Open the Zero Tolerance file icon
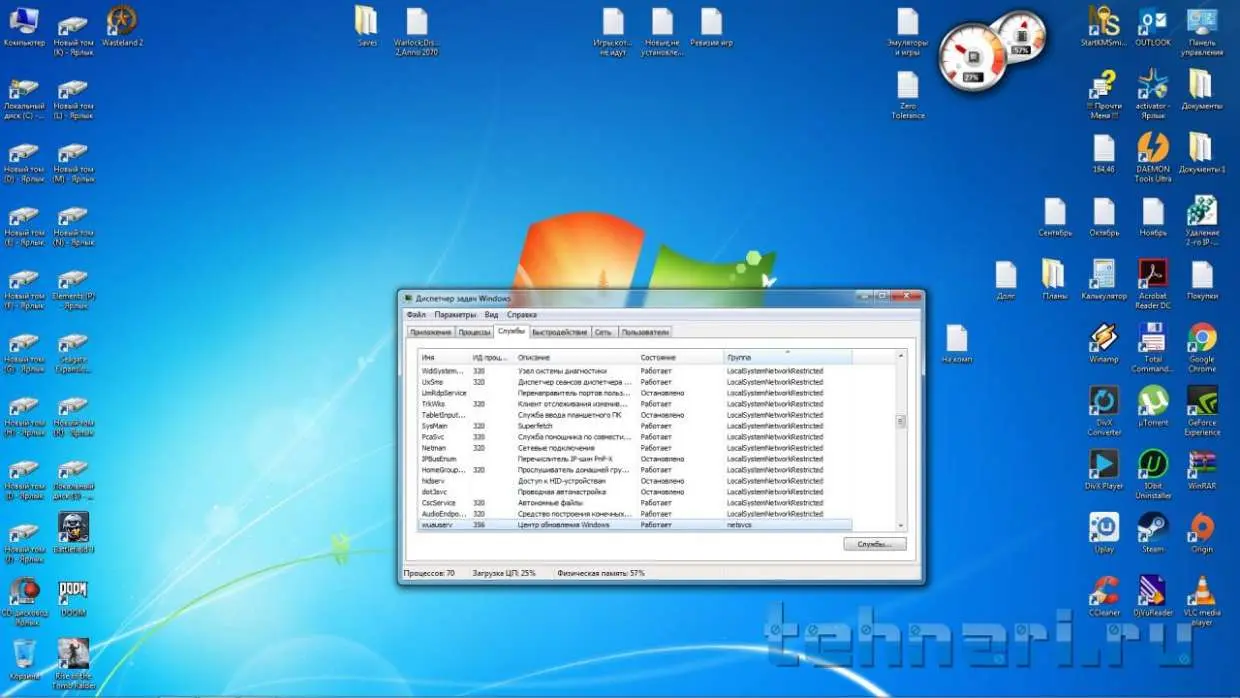 (x=908, y=94)
